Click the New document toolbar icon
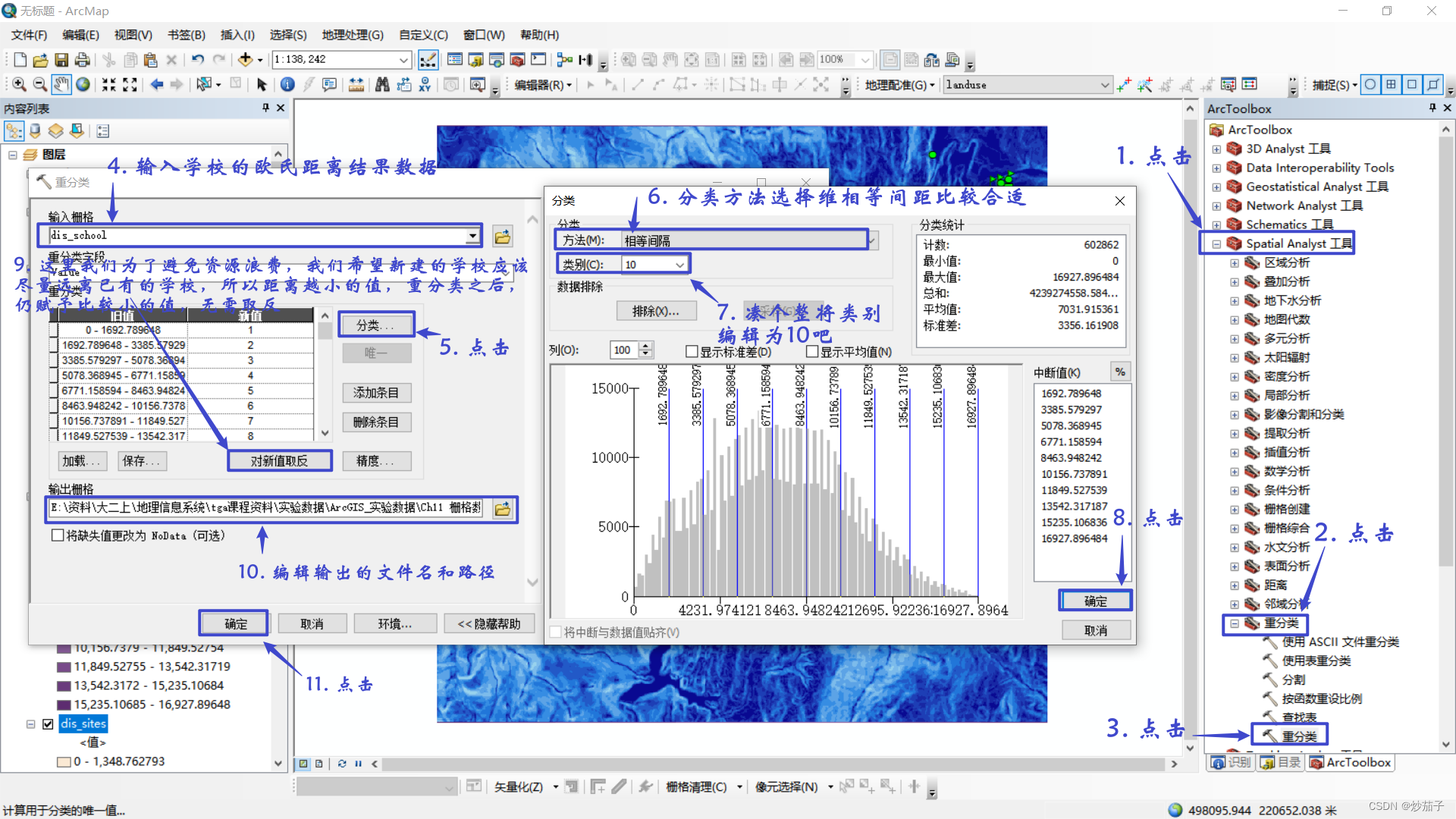 click(20, 60)
